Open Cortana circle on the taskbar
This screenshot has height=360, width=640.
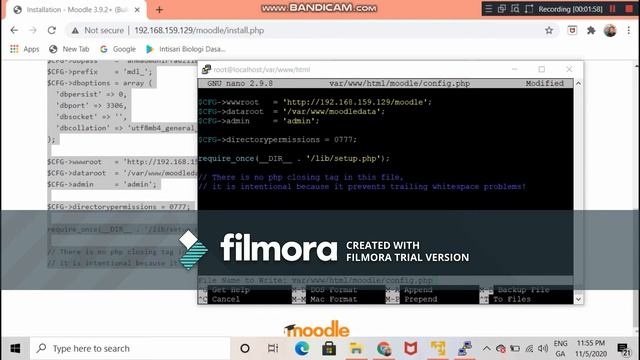pos(245,349)
